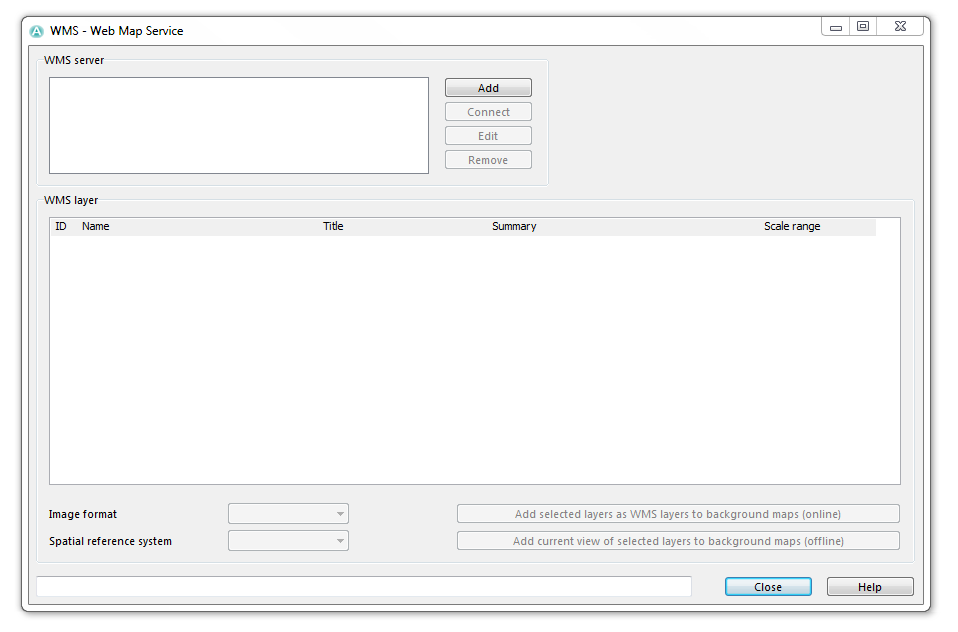This screenshot has width=958, height=632.
Task: Close the Web Map Service dialog
Action: (768, 586)
